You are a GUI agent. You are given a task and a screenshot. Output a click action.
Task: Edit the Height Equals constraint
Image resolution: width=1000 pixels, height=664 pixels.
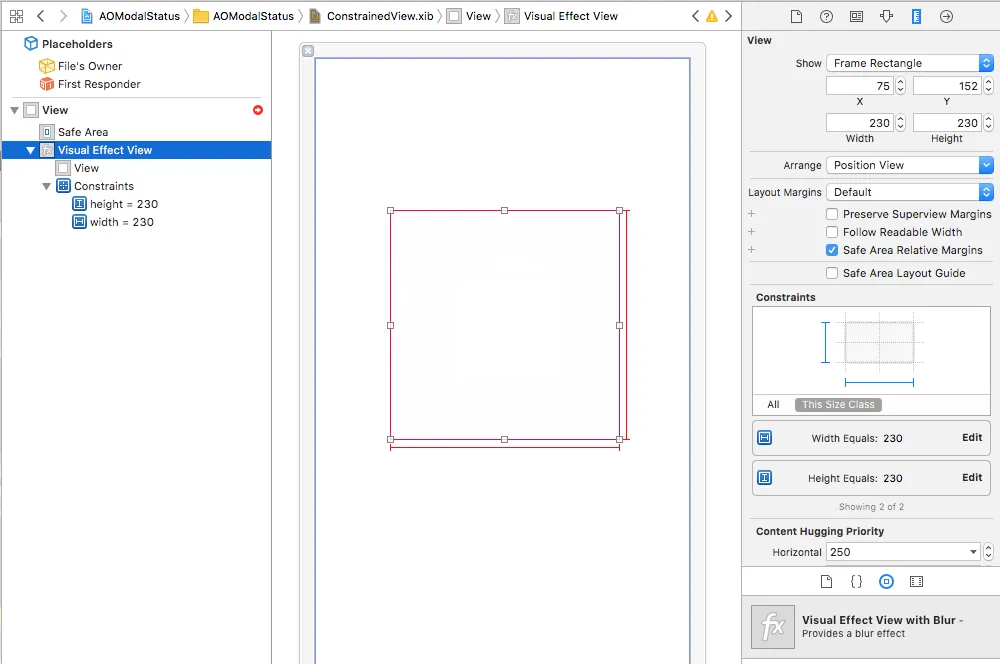[972, 478]
